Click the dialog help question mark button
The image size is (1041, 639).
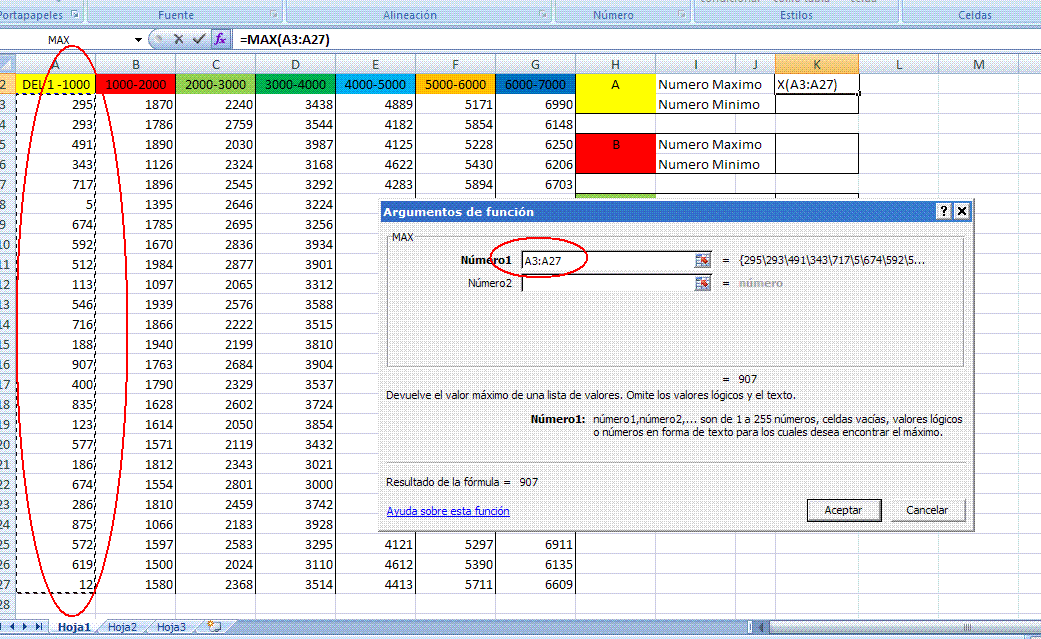[943, 212]
